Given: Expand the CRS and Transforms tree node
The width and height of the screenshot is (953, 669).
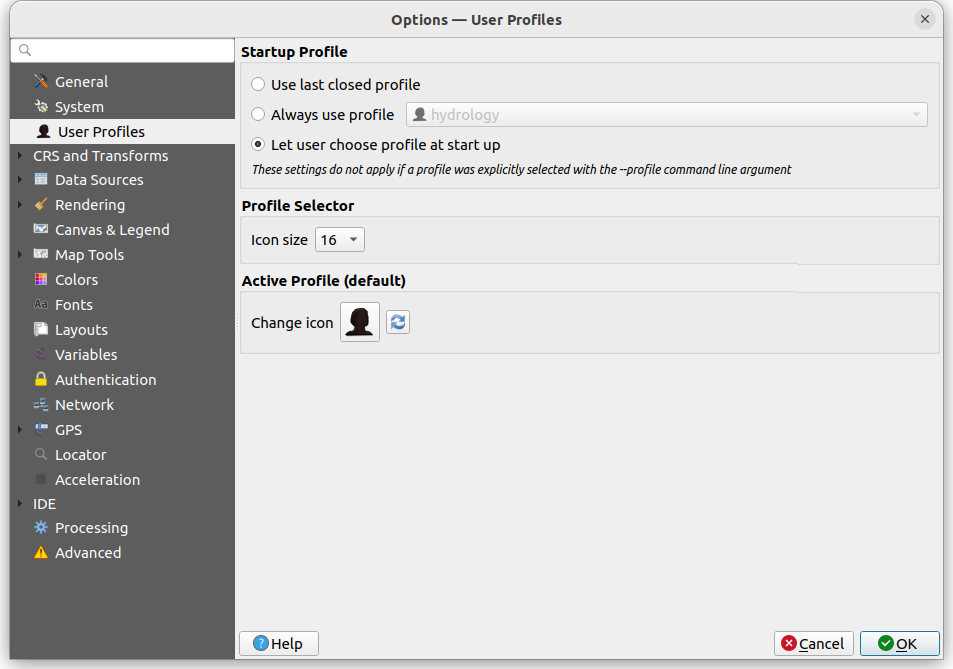Looking at the screenshot, I should click(20, 156).
